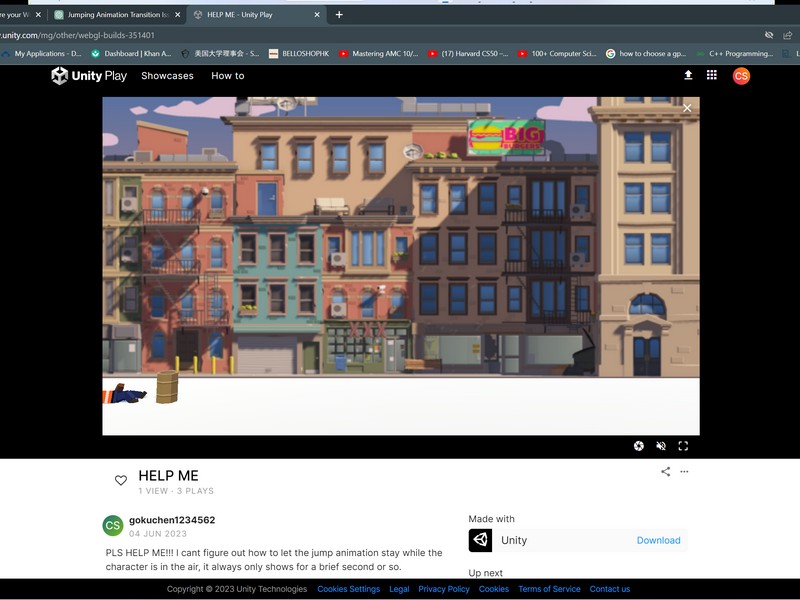Click the Unity Play logo

89,76
